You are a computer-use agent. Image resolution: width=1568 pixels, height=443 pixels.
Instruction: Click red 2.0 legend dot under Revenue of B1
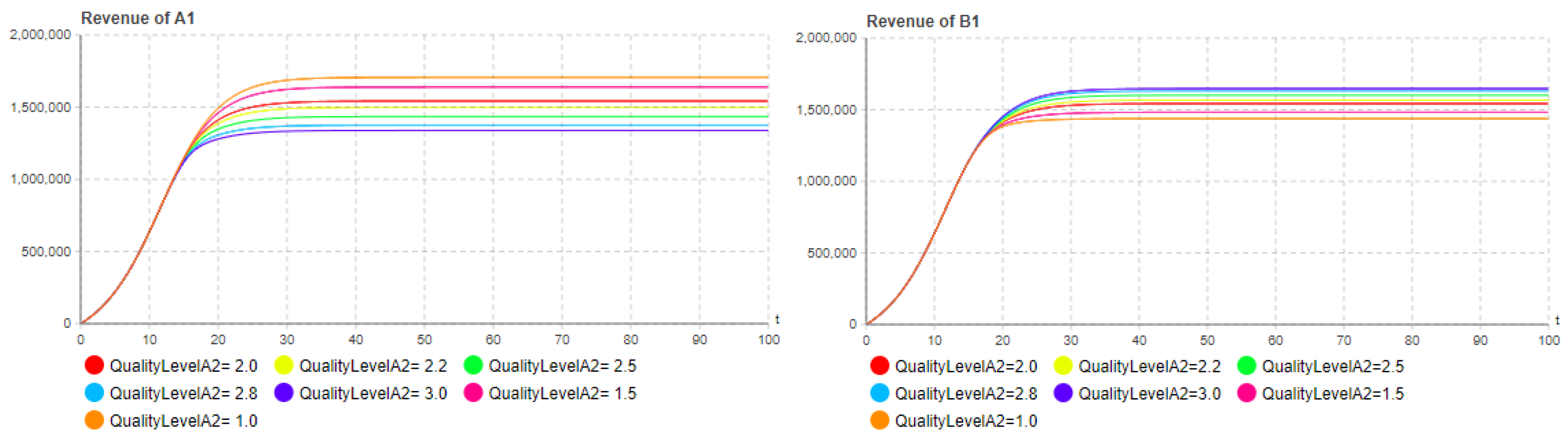coord(880,366)
